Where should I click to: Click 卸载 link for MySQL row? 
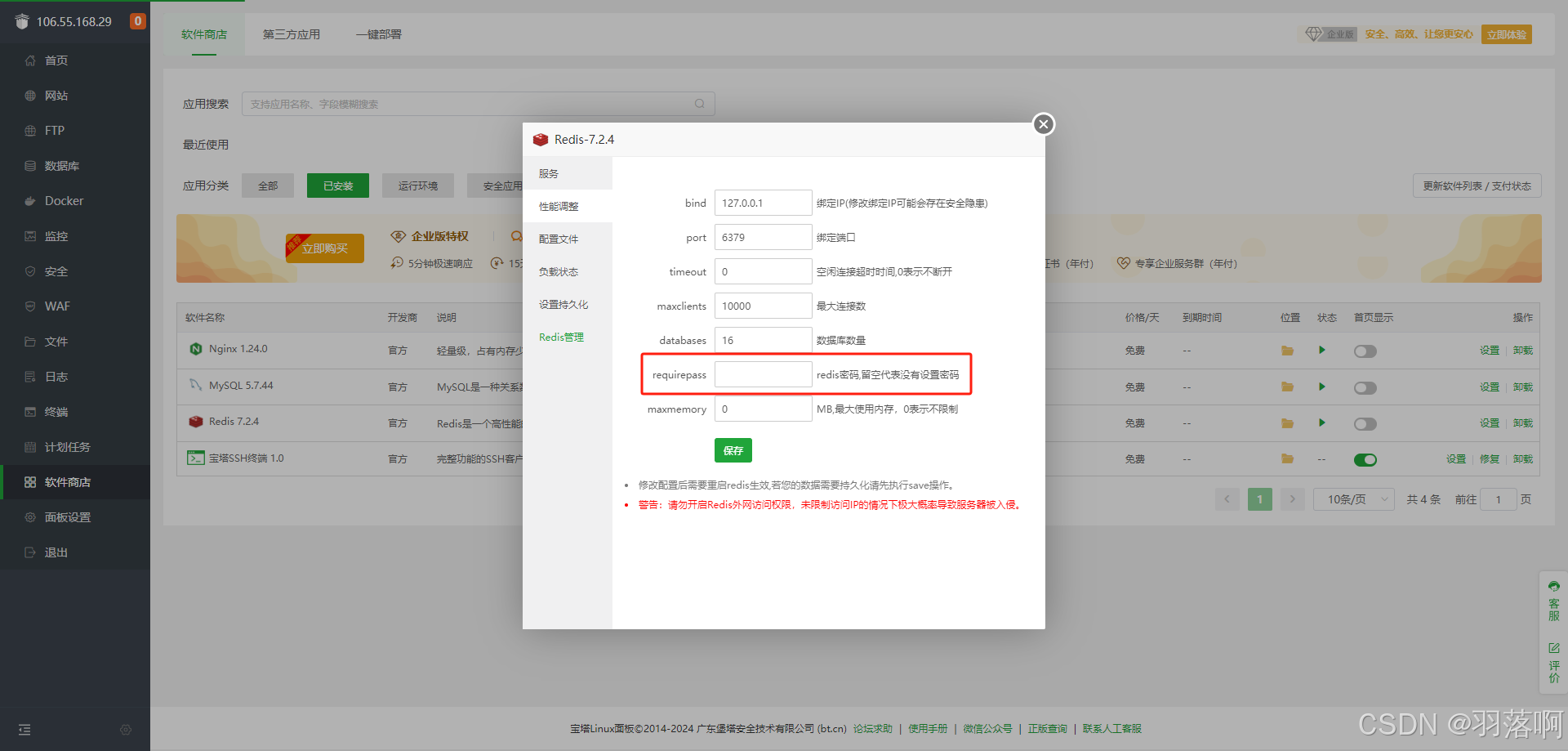[1523, 387]
